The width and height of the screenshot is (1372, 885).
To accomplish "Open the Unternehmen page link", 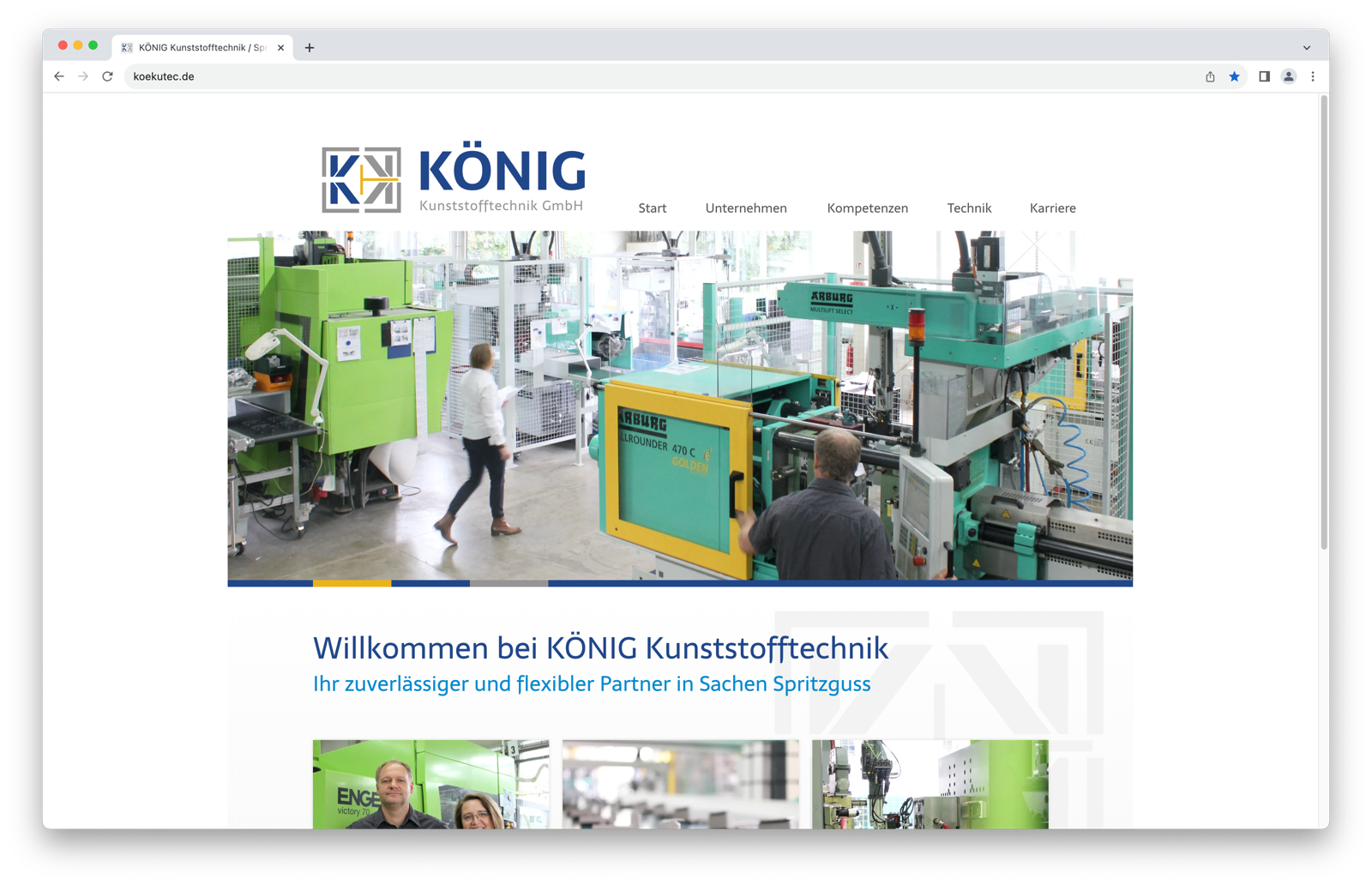I will 746,208.
